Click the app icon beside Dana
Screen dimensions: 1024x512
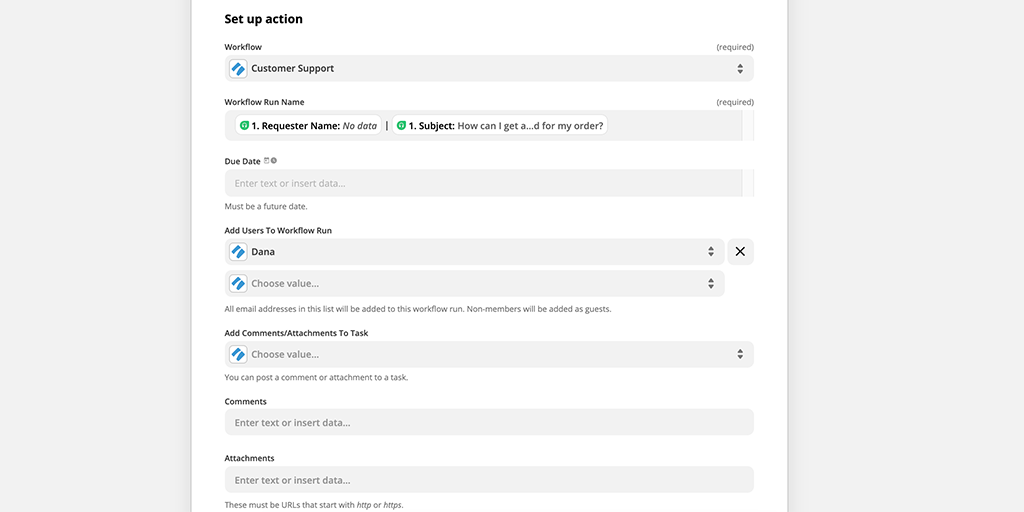click(238, 251)
